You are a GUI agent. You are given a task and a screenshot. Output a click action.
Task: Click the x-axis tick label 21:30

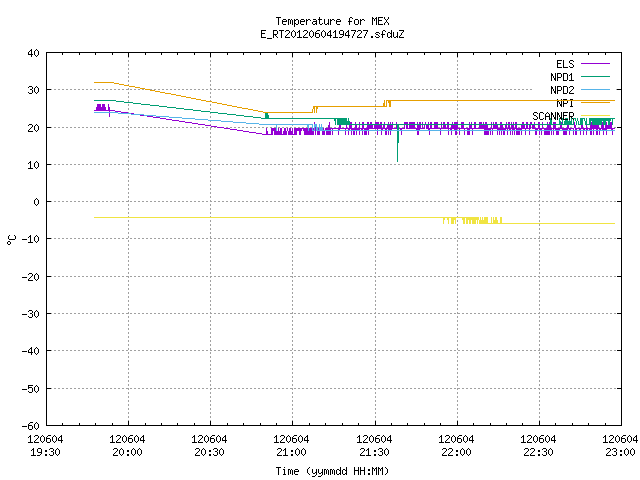click(374, 452)
